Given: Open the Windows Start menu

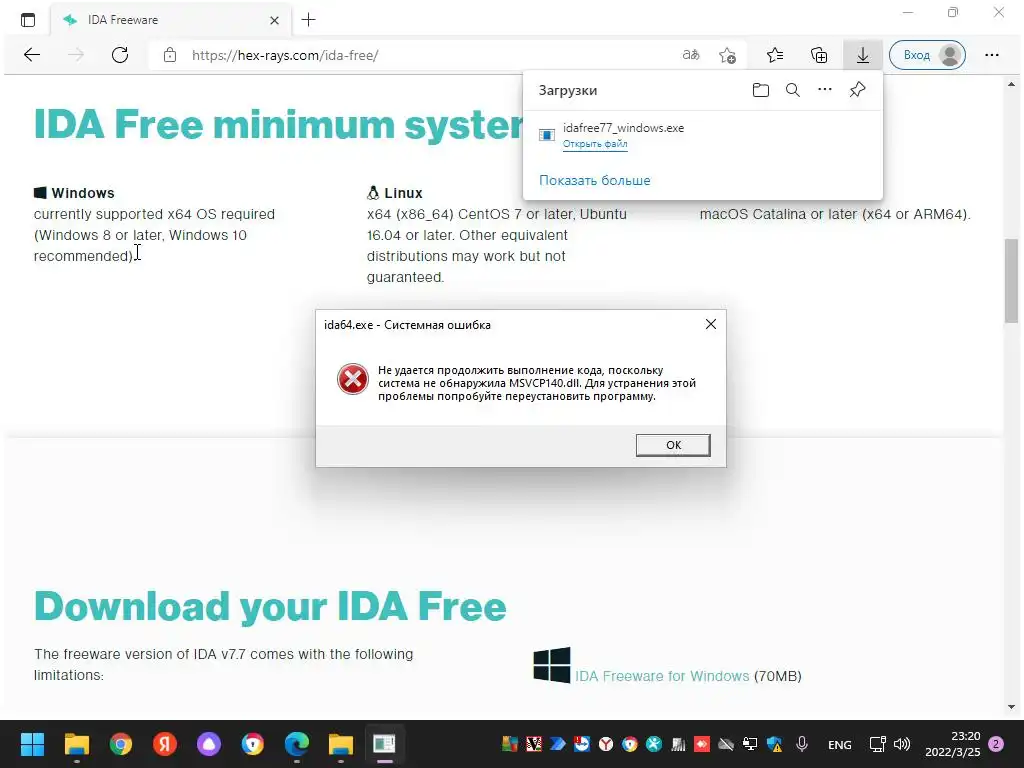Looking at the screenshot, I should [x=32, y=744].
